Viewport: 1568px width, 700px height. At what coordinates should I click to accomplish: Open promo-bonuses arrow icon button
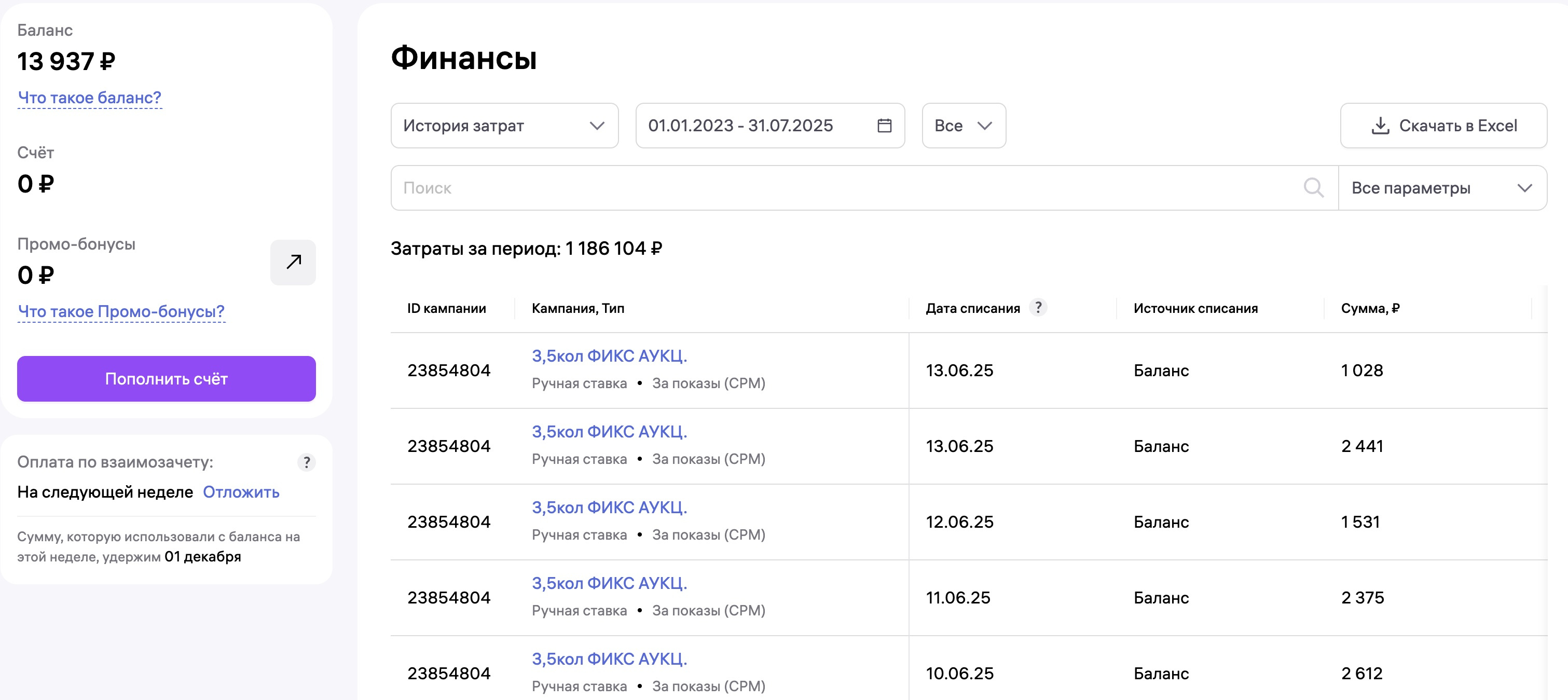(x=293, y=263)
